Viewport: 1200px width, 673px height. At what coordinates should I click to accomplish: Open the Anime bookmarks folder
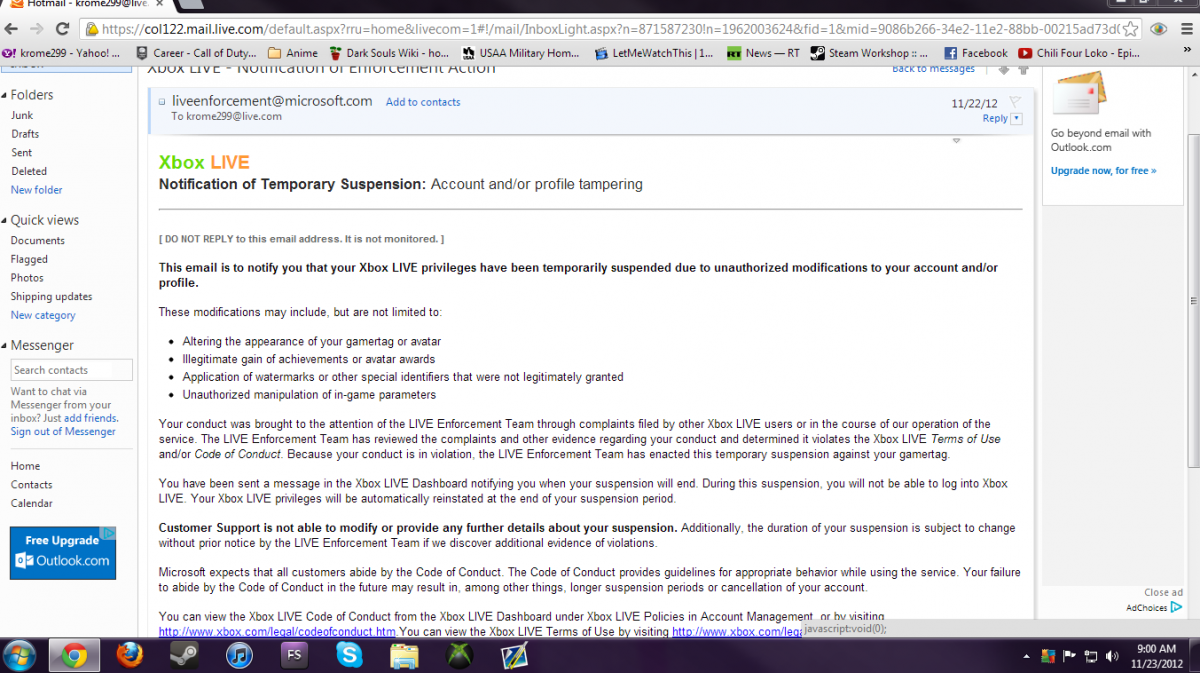pyautogui.click(x=294, y=53)
